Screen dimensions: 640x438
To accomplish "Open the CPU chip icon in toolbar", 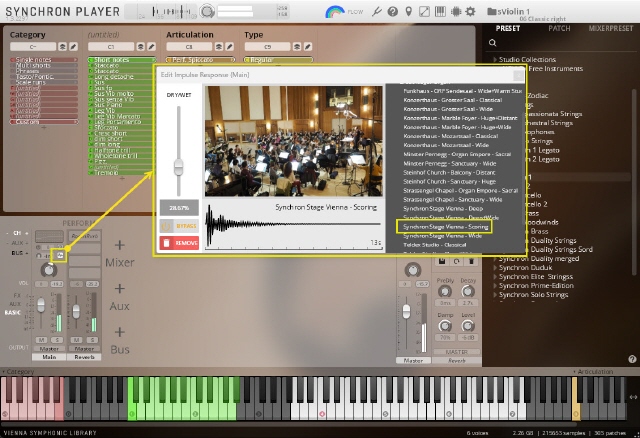I will point(456,11).
